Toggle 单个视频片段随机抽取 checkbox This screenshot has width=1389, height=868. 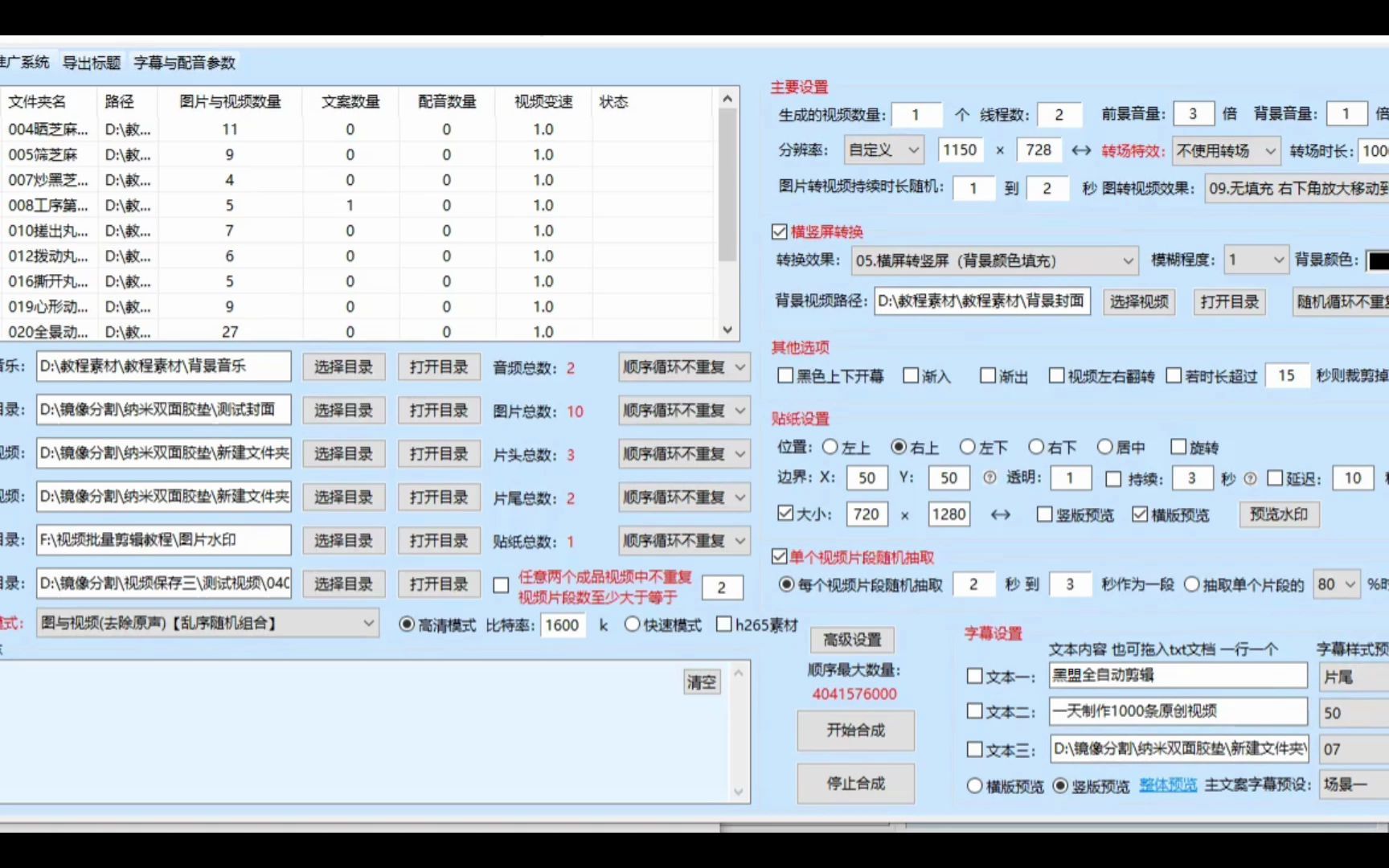(x=779, y=556)
